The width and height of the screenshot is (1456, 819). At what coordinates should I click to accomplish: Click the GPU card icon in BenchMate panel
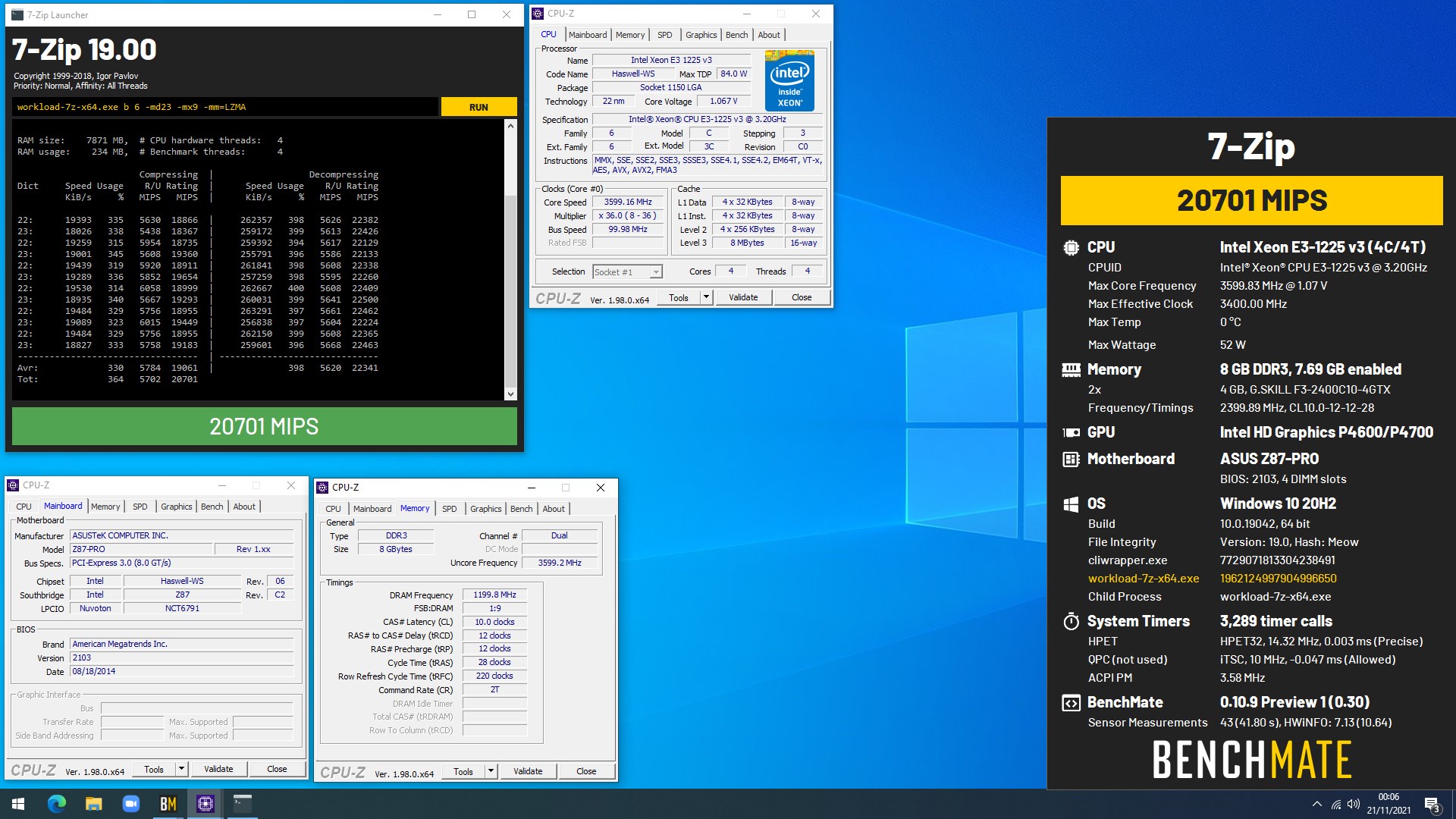tap(1071, 432)
